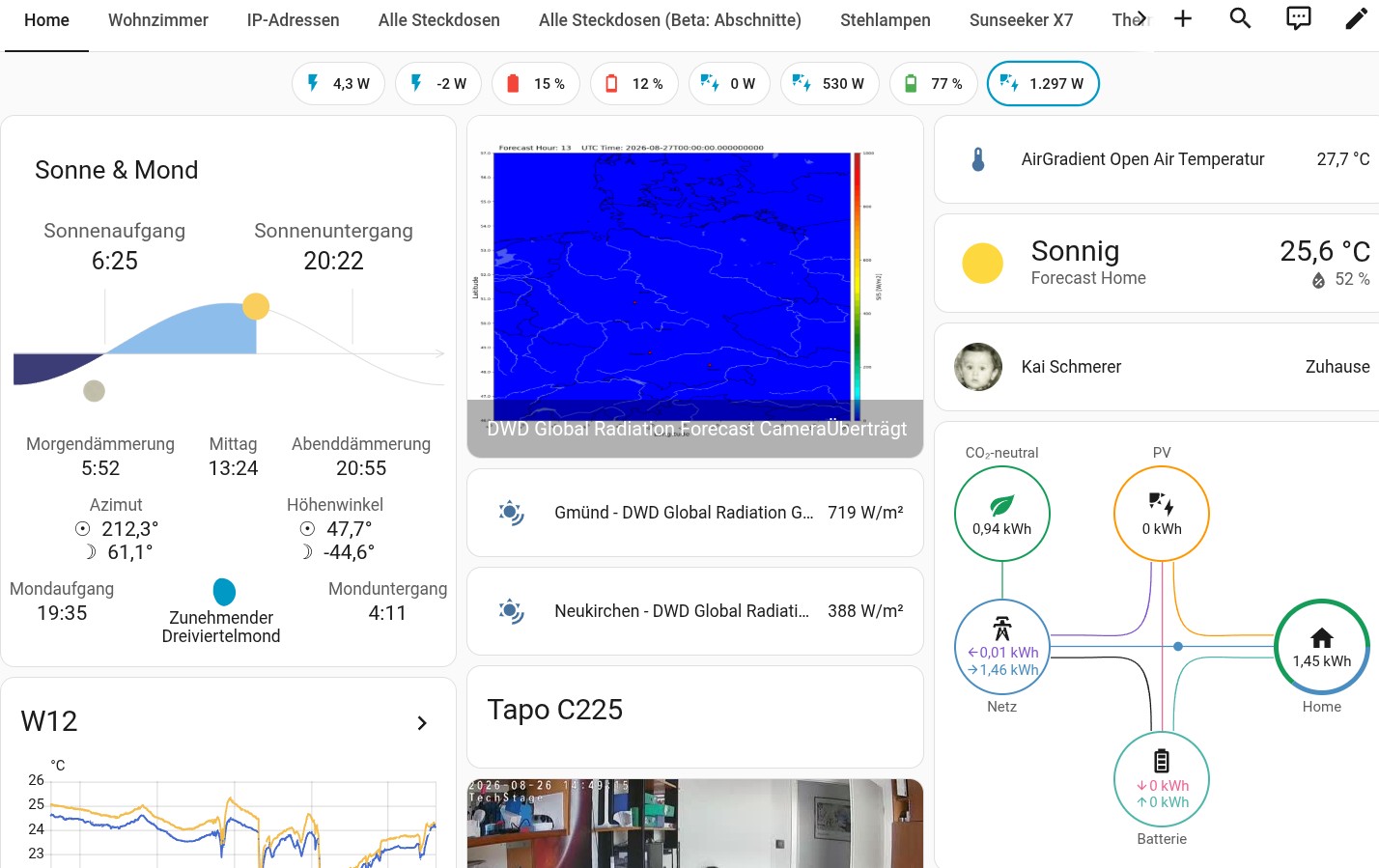The width and height of the screenshot is (1379, 868).
Task: Click the Kai Schmerer name
Action: pos(1072,367)
